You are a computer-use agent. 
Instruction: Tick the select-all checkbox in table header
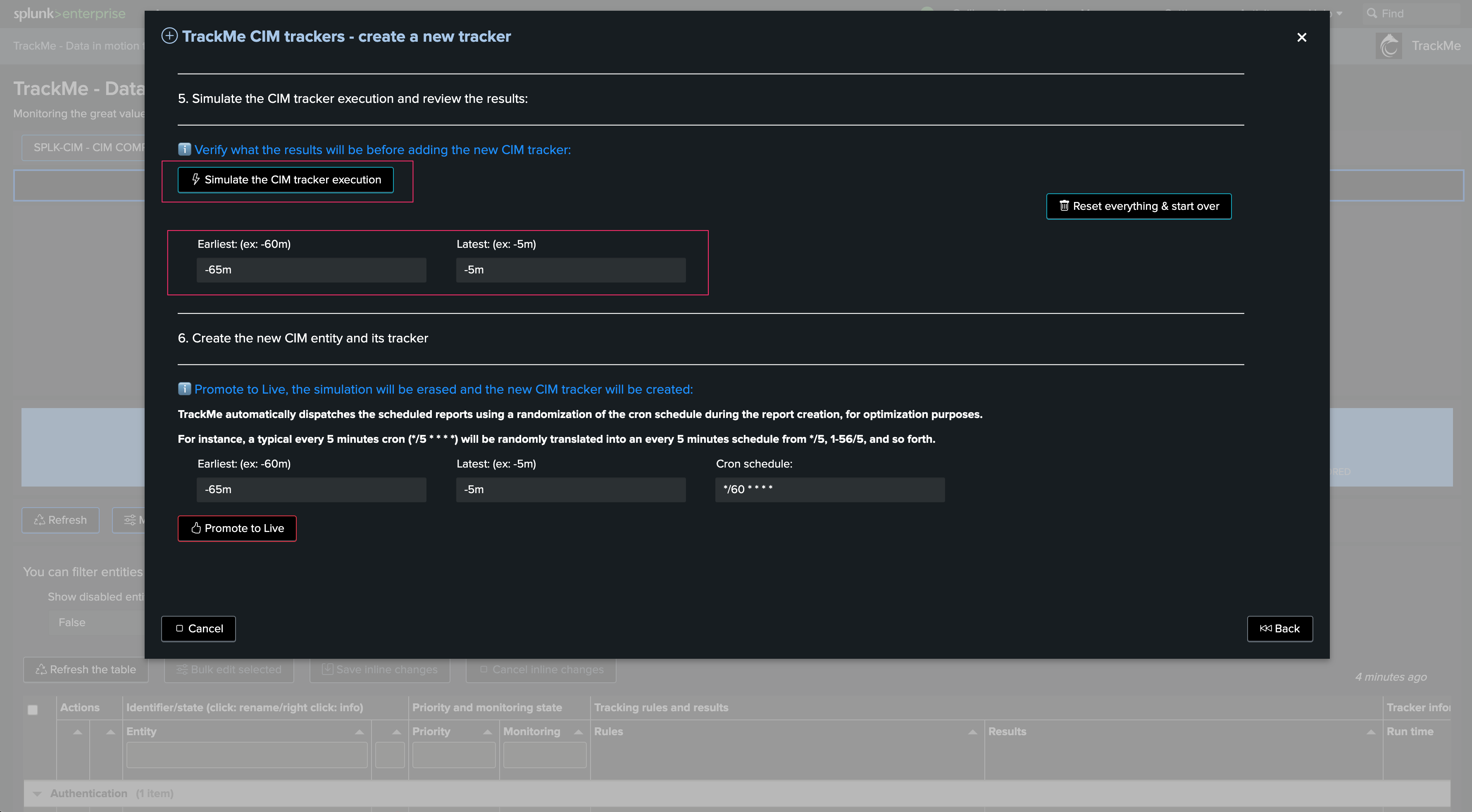click(x=33, y=710)
